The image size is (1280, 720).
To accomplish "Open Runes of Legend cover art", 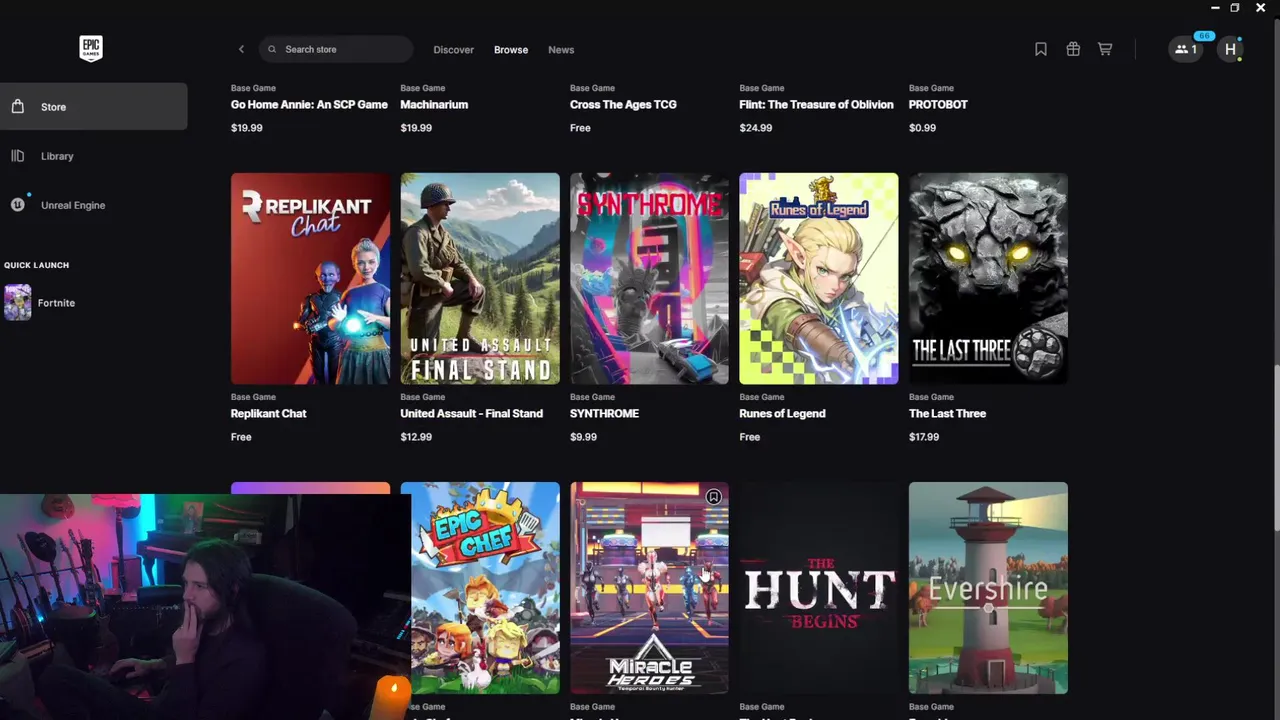I will (819, 278).
